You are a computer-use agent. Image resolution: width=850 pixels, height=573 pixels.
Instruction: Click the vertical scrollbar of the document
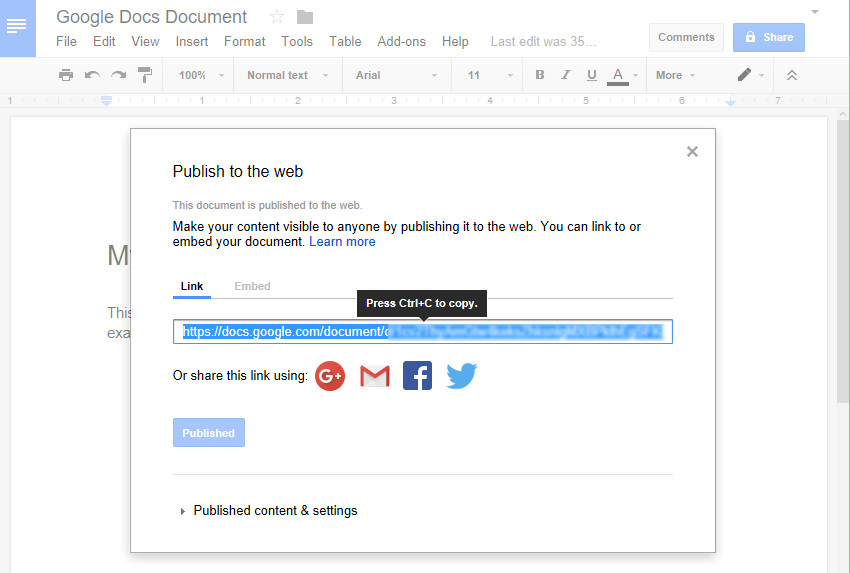(842, 261)
